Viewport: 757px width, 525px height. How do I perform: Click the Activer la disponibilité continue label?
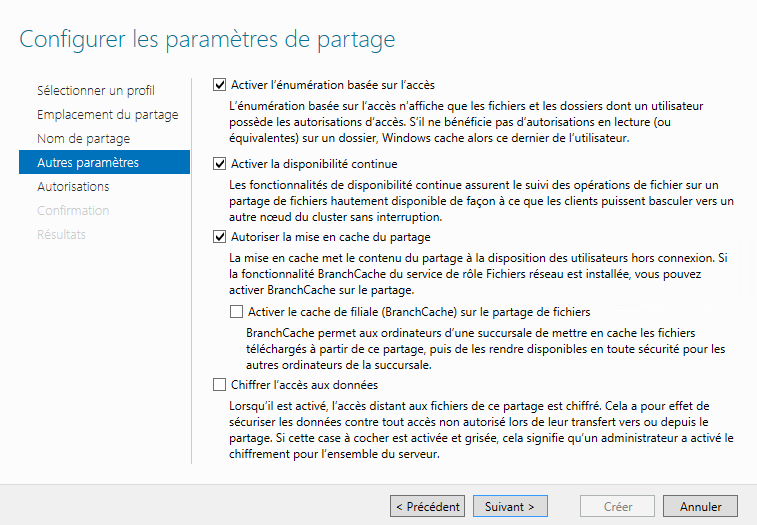click(314, 164)
